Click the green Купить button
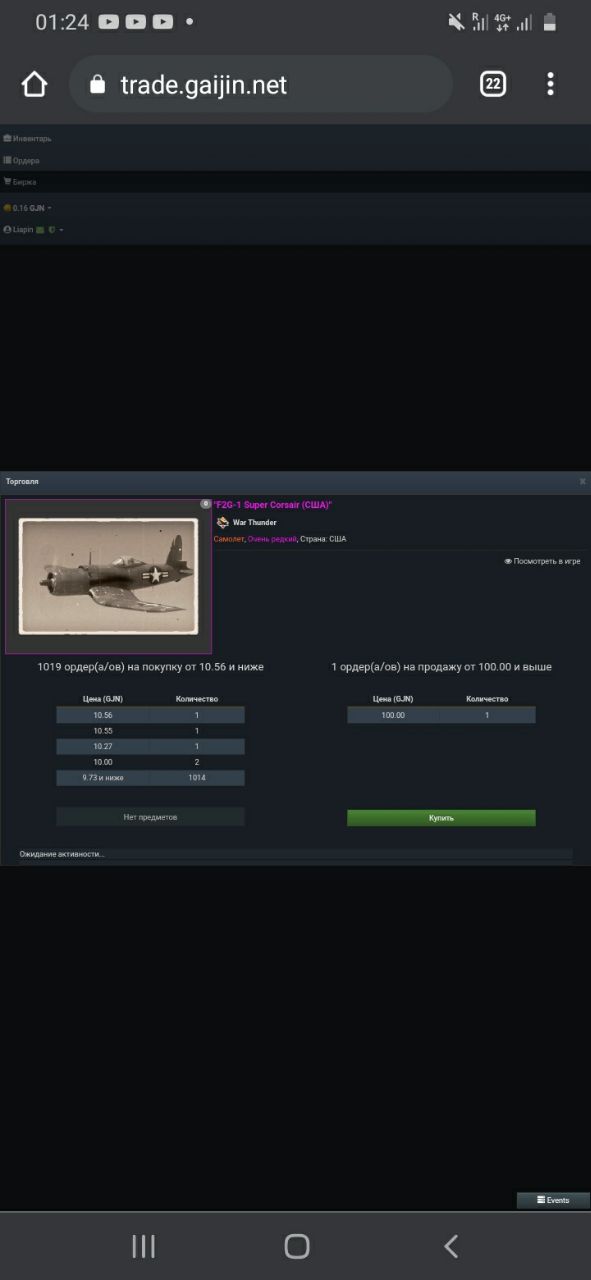 point(441,818)
